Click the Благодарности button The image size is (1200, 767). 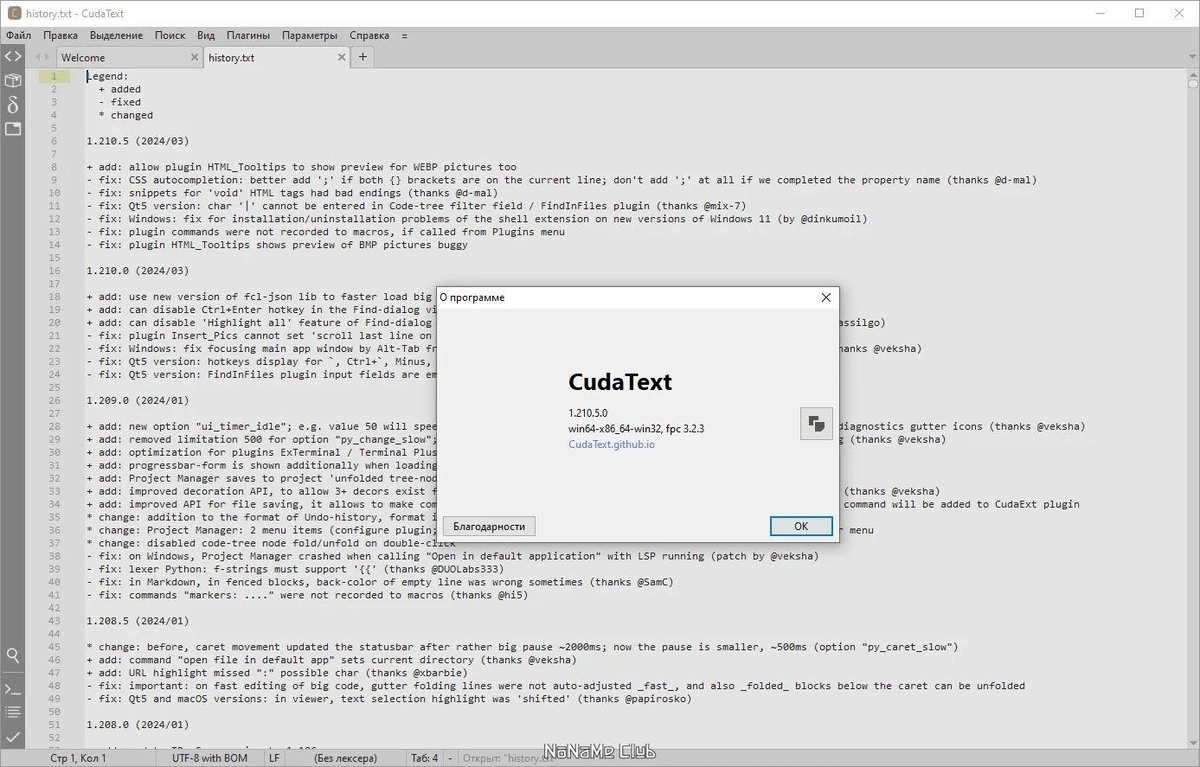(489, 526)
